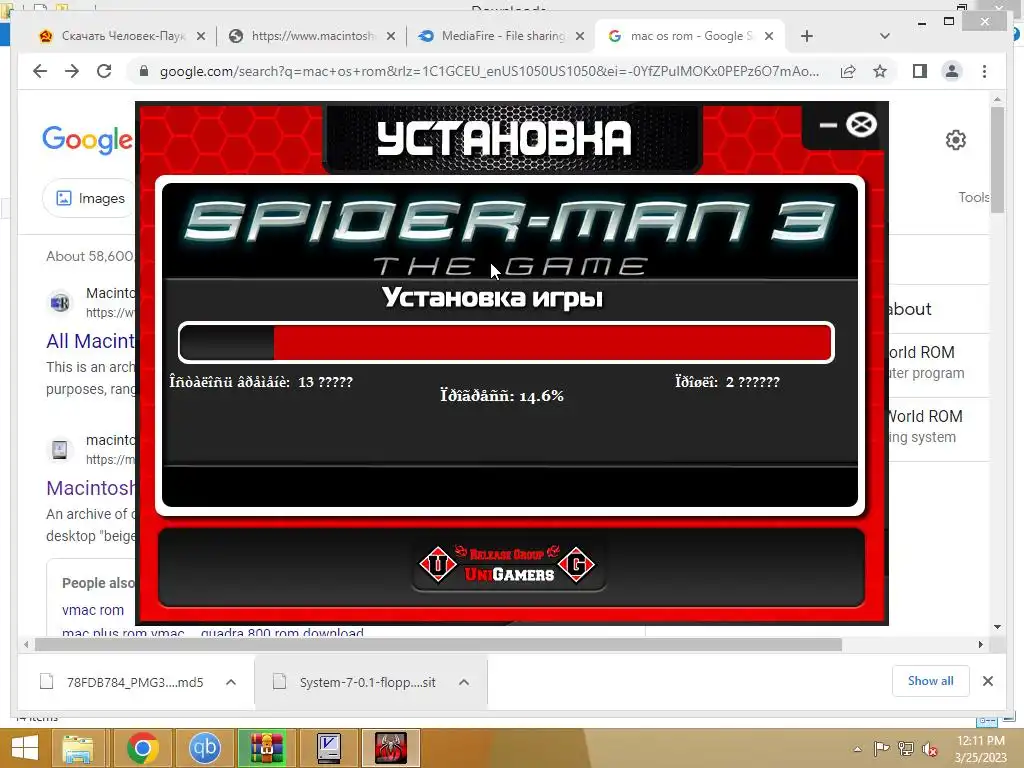
Task: Open Chrome from taskbar
Action: coord(142,748)
